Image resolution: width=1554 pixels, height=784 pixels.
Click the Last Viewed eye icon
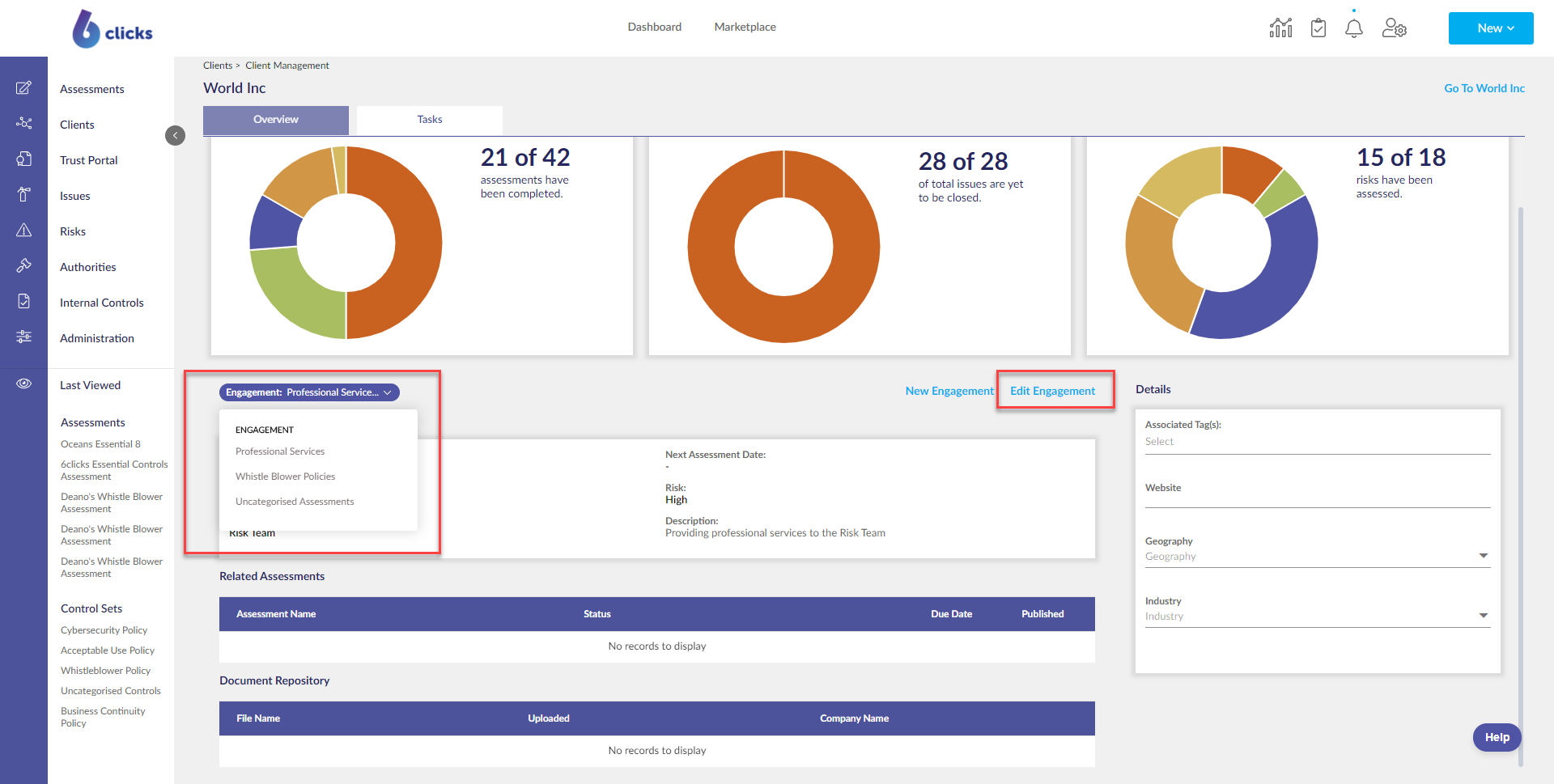click(24, 384)
